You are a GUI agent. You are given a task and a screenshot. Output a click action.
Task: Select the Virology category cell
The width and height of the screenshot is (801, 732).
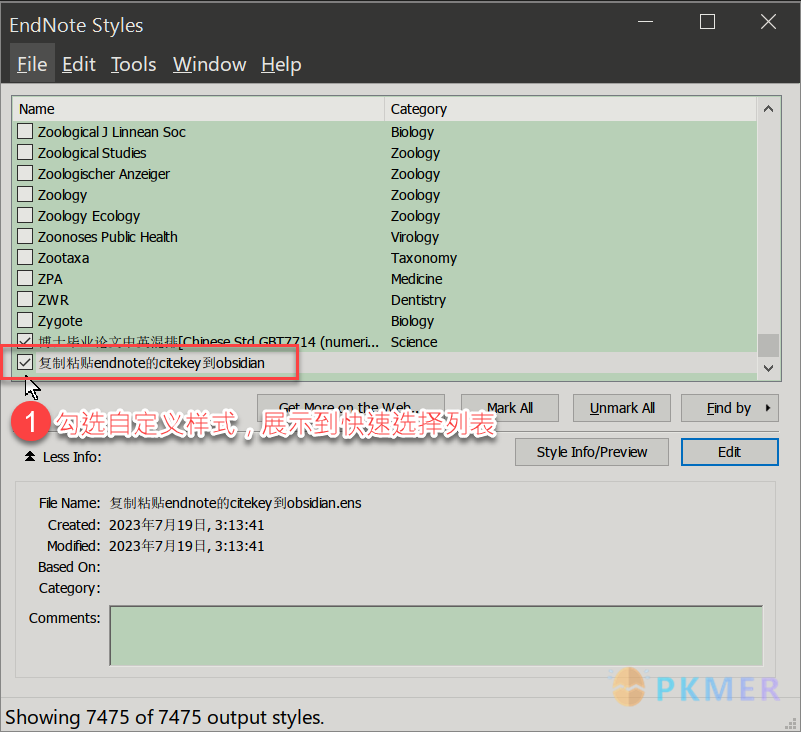point(414,237)
